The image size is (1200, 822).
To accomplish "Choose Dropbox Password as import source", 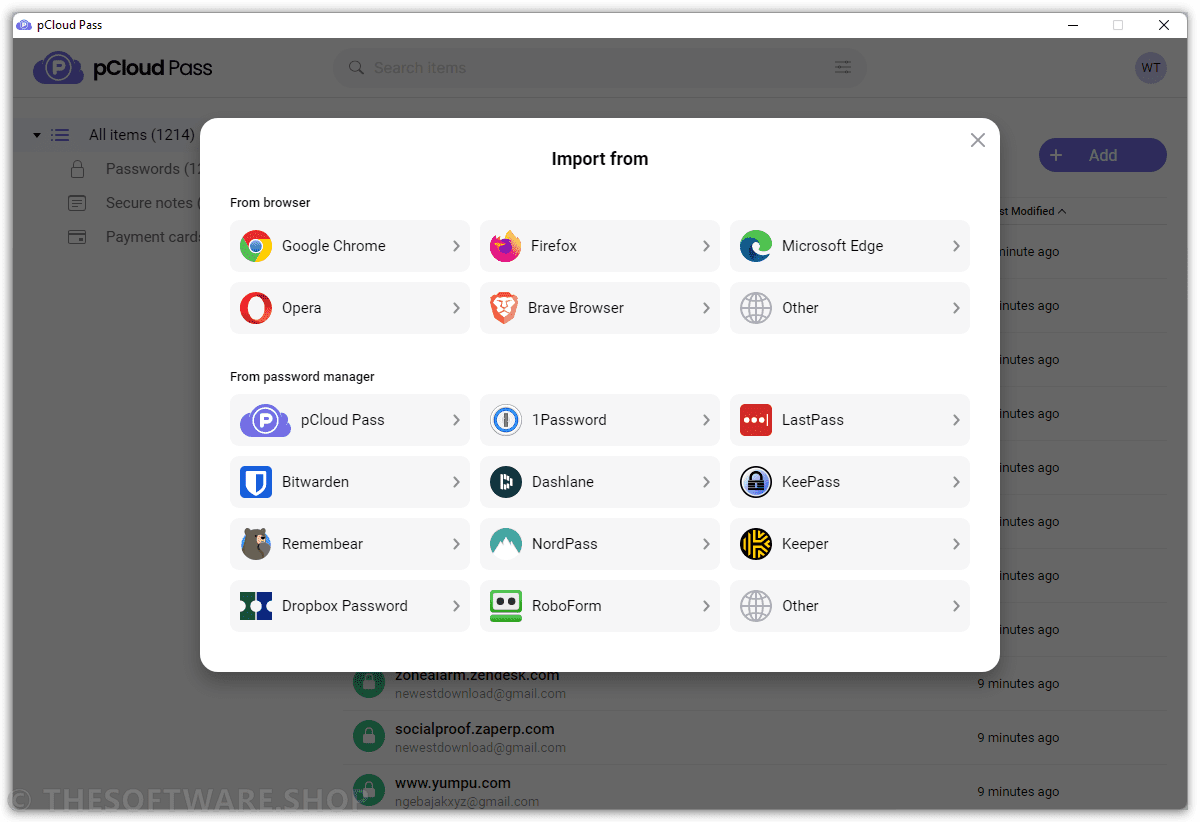I will click(x=350, y=606).
